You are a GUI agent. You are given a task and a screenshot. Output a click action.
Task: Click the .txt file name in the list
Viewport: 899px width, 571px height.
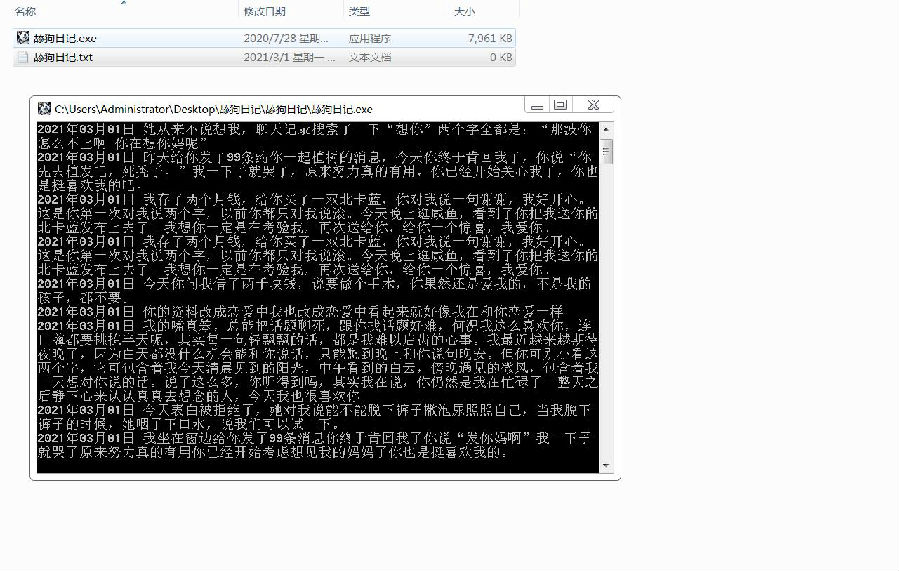point(63,57)
